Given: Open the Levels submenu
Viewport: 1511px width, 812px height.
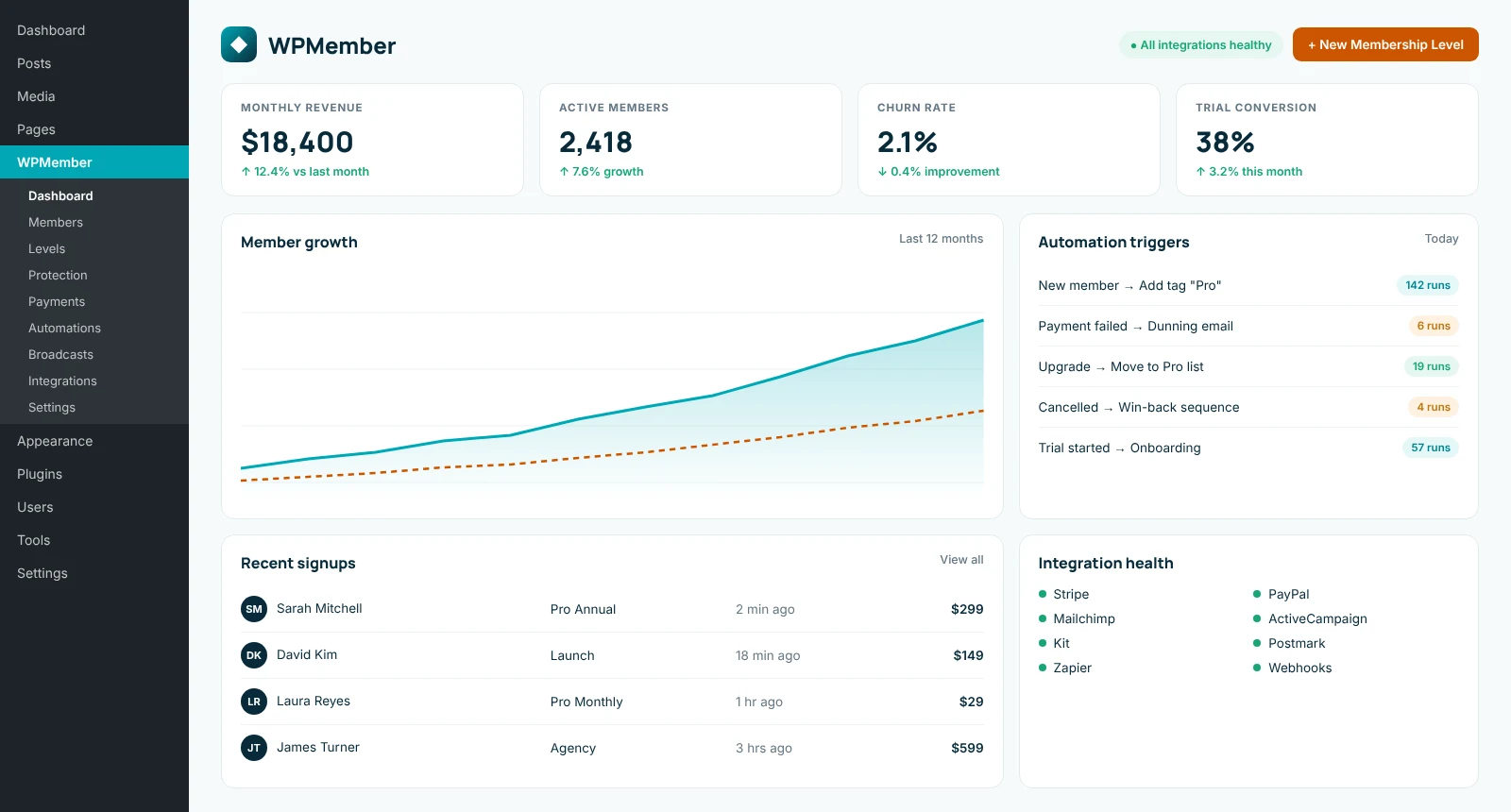Looking at the screenshot, I should [x=94, y=248].
